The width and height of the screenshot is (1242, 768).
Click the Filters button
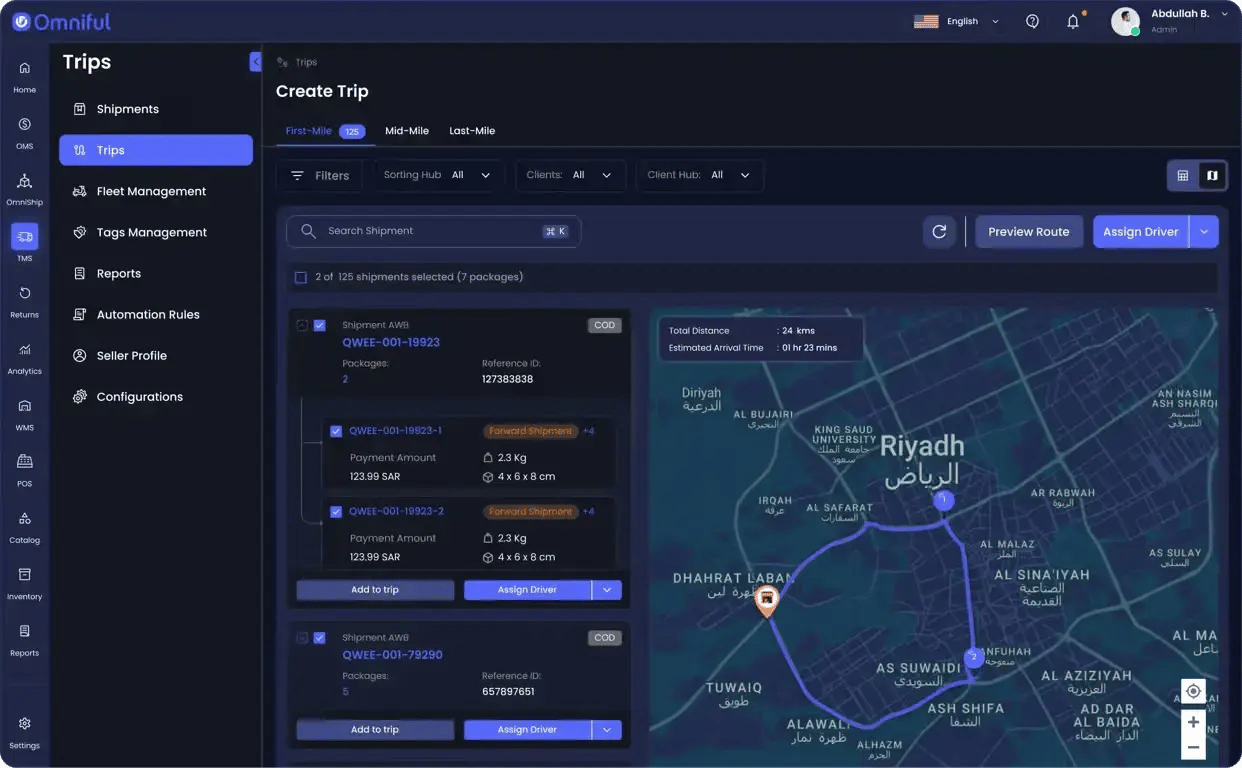click(x=320, y=175)
